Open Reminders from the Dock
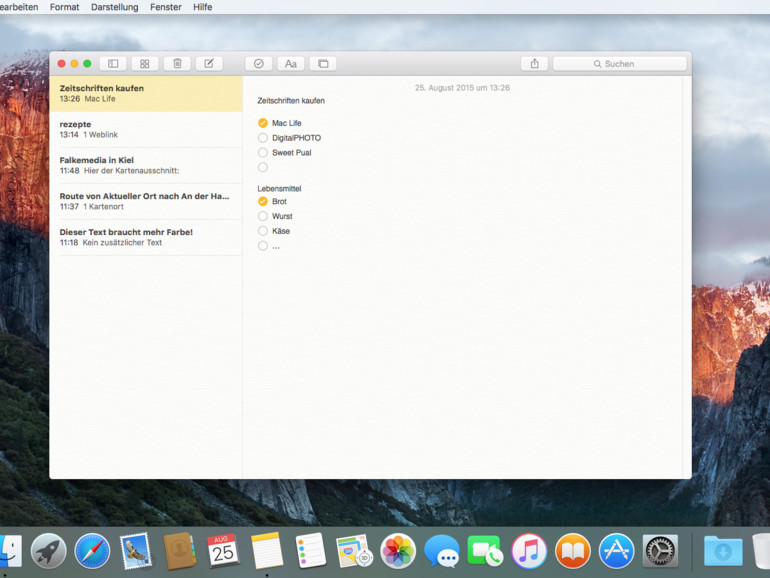This screenshot has width=770, height=578. 310,551
